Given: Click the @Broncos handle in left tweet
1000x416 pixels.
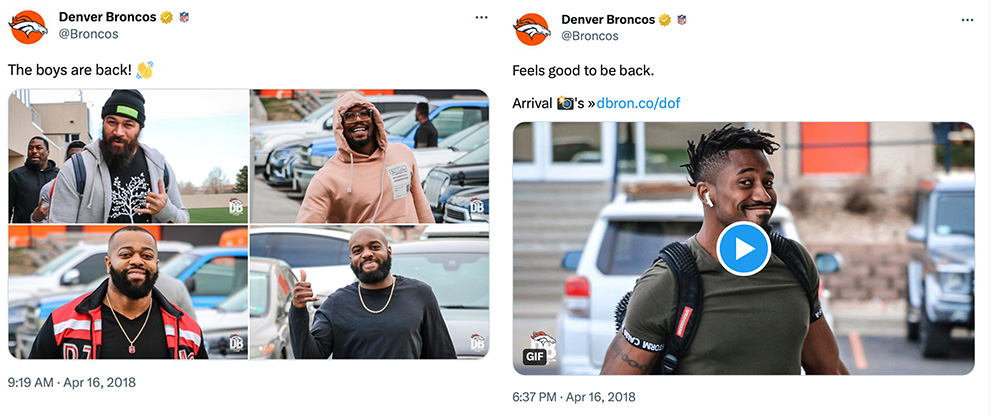Looking at the screenshot, I should 89,34.
